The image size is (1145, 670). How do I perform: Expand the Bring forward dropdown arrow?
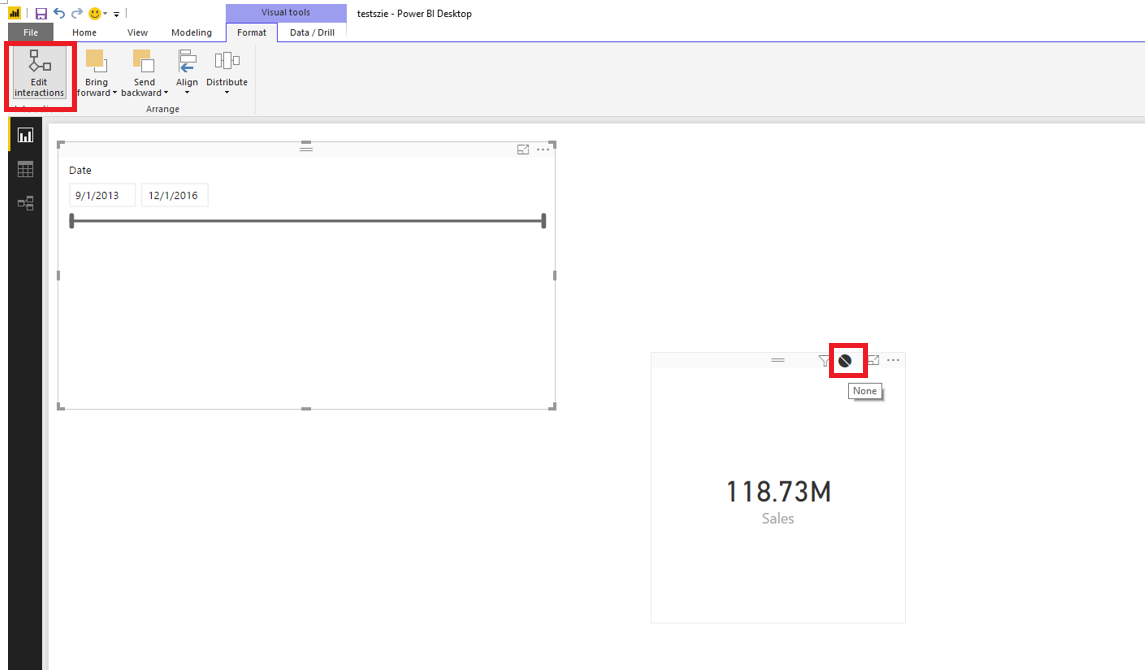pyautogui.click(x=115, y=93)
